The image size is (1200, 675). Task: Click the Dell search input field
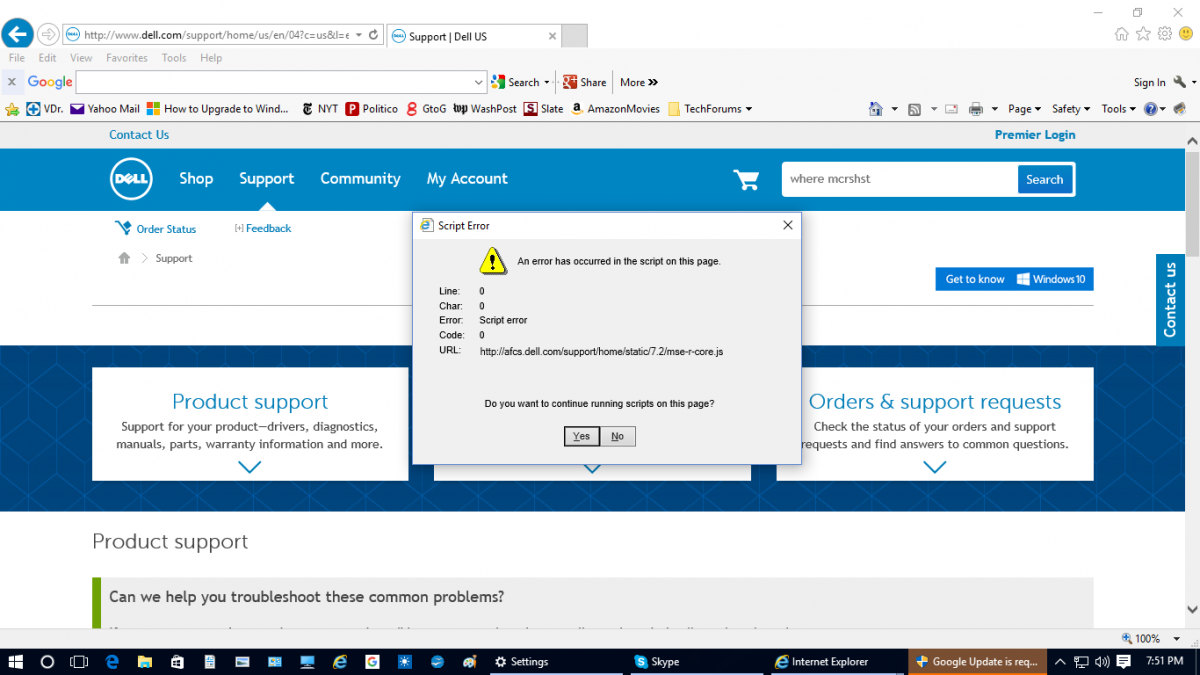tap(900, 180)
